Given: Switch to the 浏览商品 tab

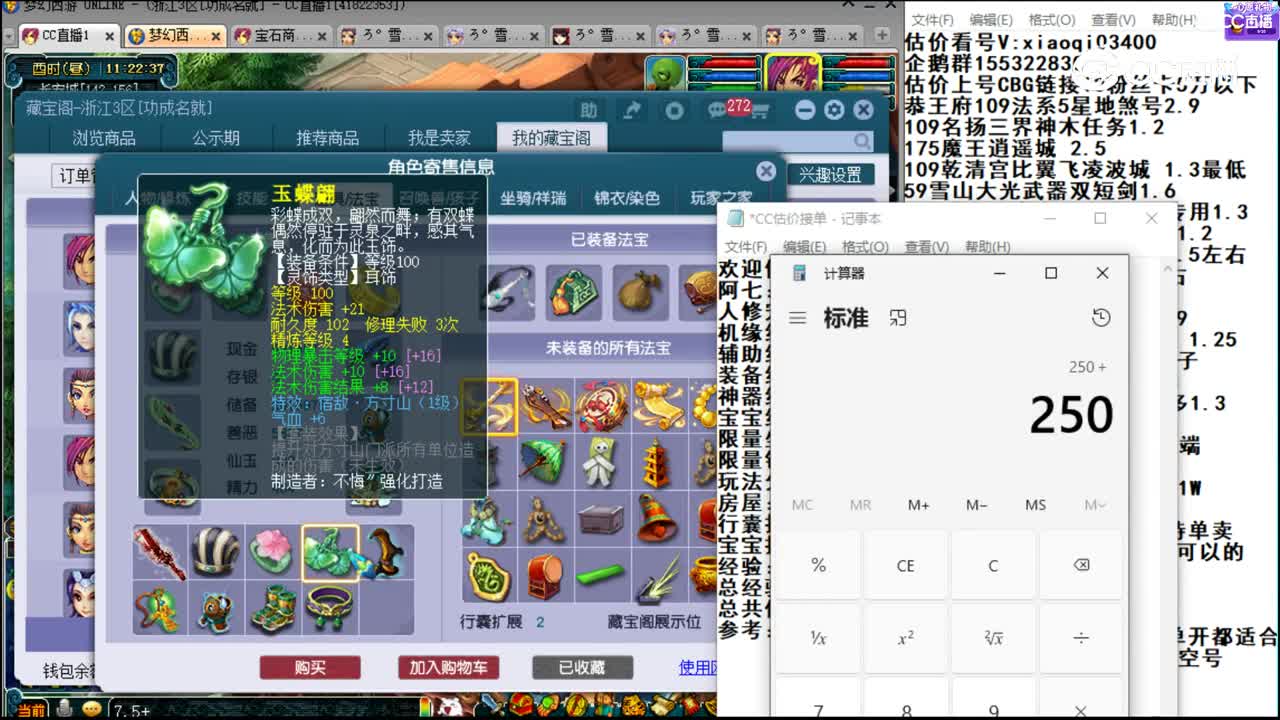Looking at the screenshot, I should point(104,138).
